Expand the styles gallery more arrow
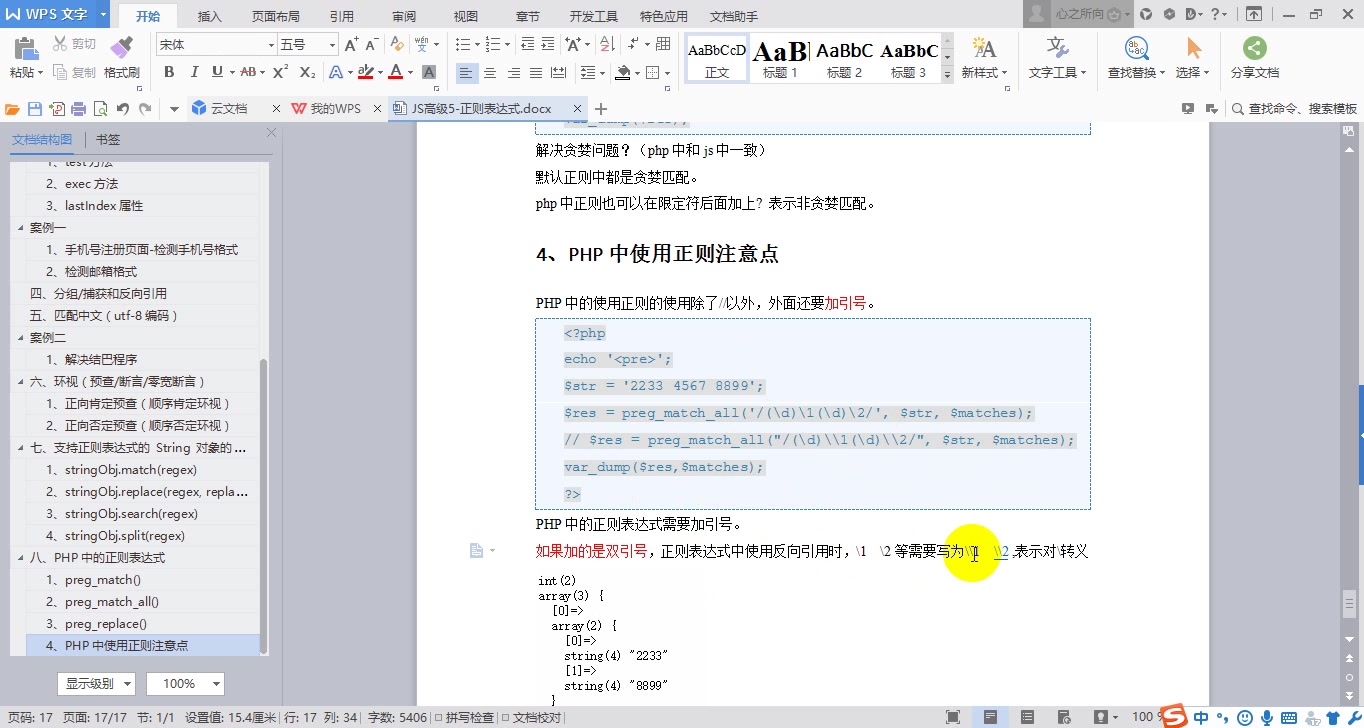Screen dimensions: 1364x728 (x=947, y=74)
